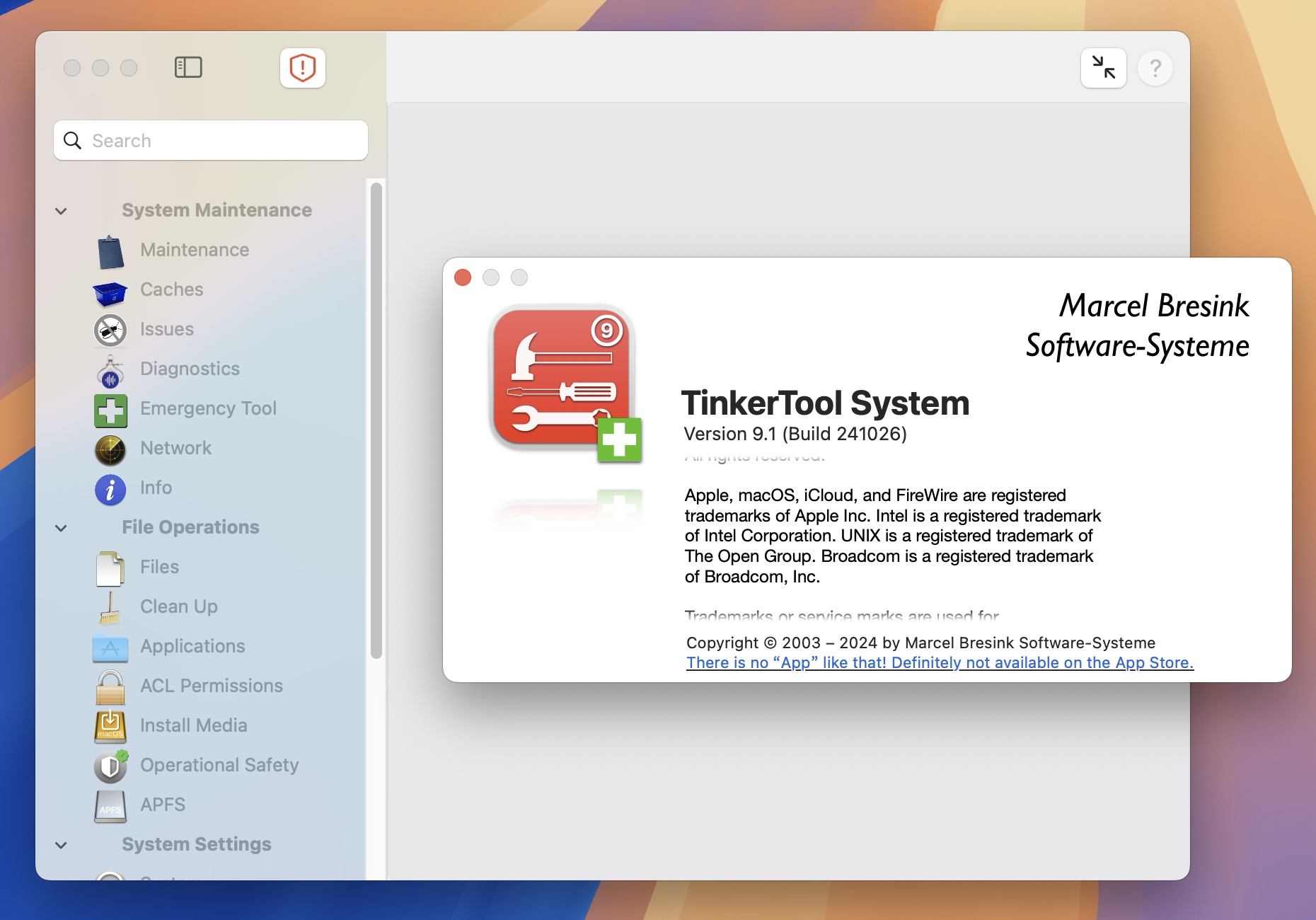
Task: Open the Emergency Tool pane
Action: 208,408
